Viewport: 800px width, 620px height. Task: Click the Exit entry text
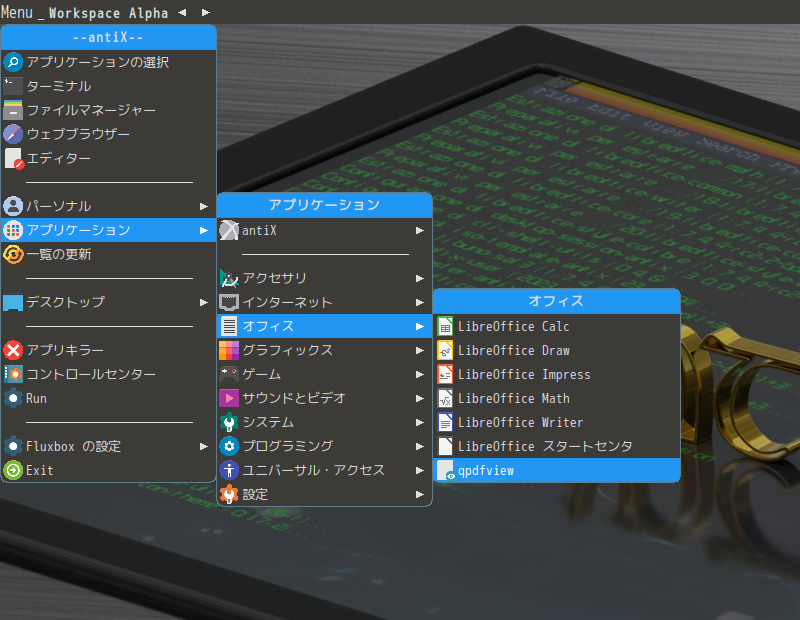(x=40, y=470)
